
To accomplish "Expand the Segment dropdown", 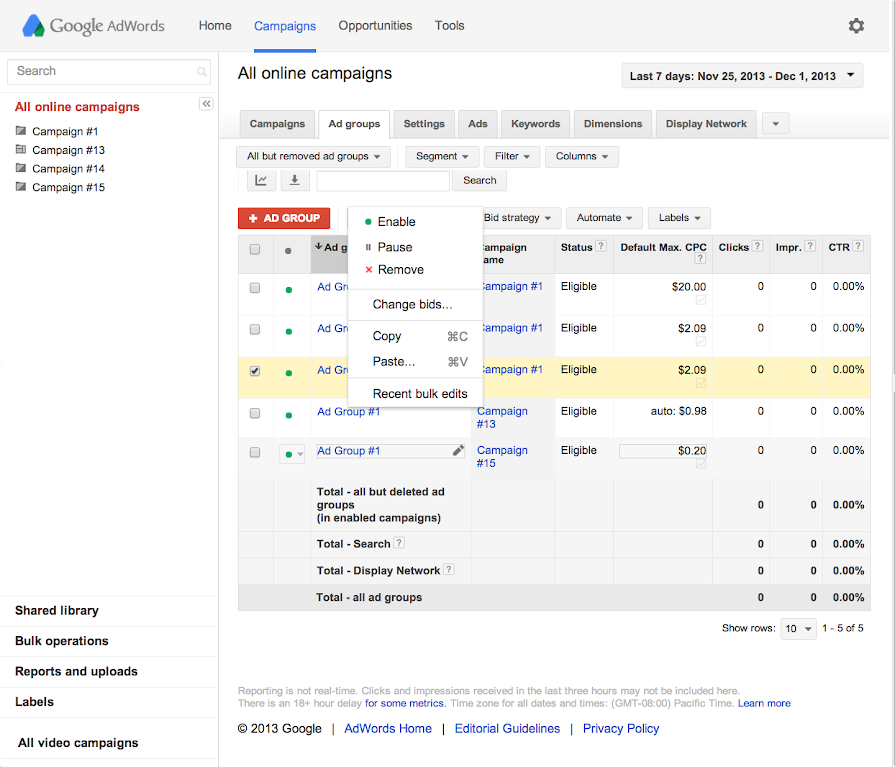I will click(x=441, y=157).
